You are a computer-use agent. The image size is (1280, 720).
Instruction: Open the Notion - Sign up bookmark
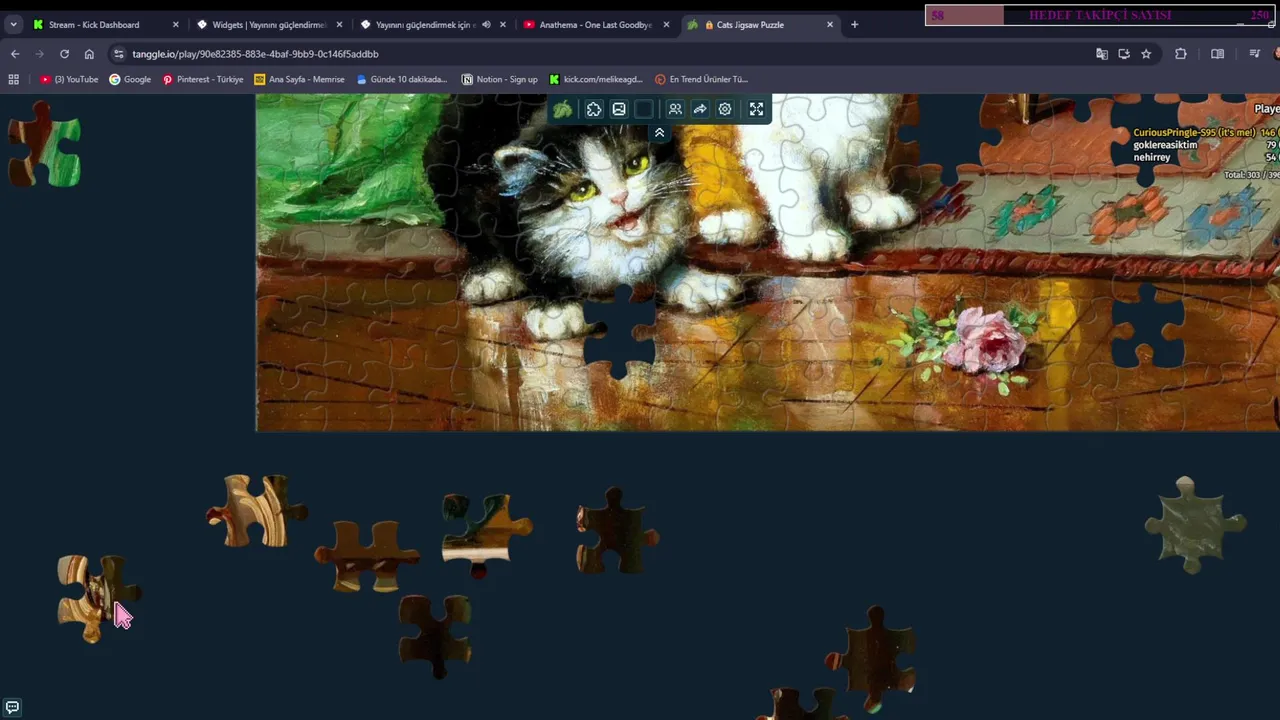coord(499,79)
